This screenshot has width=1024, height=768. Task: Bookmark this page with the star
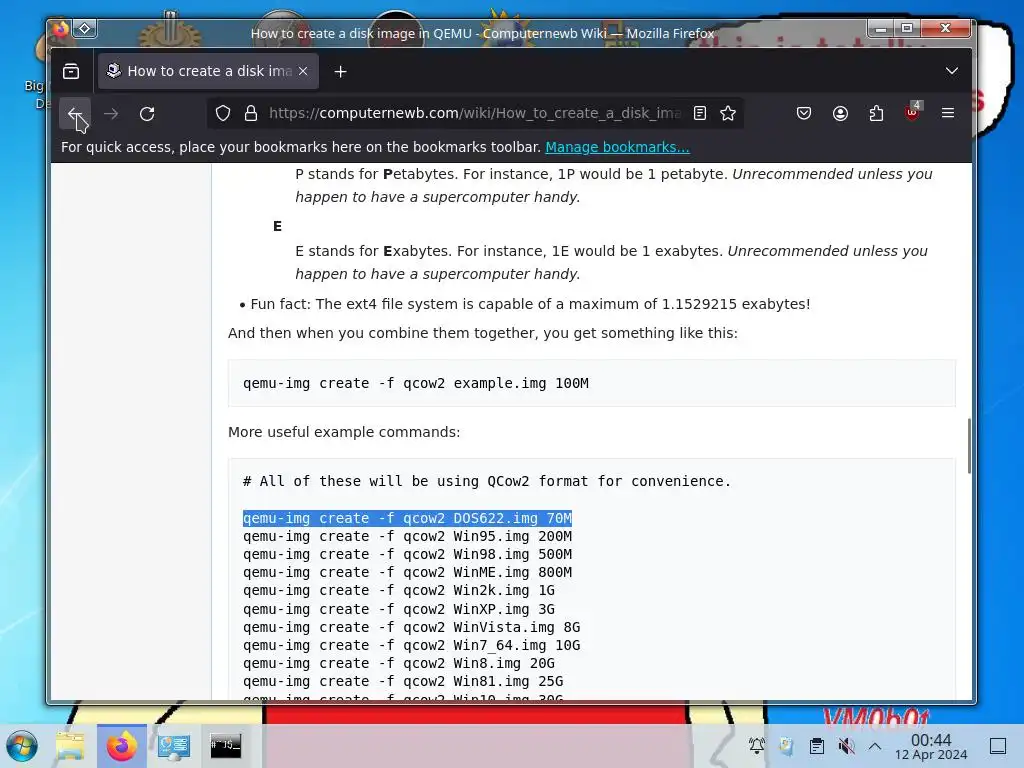(x=728, y=114)
